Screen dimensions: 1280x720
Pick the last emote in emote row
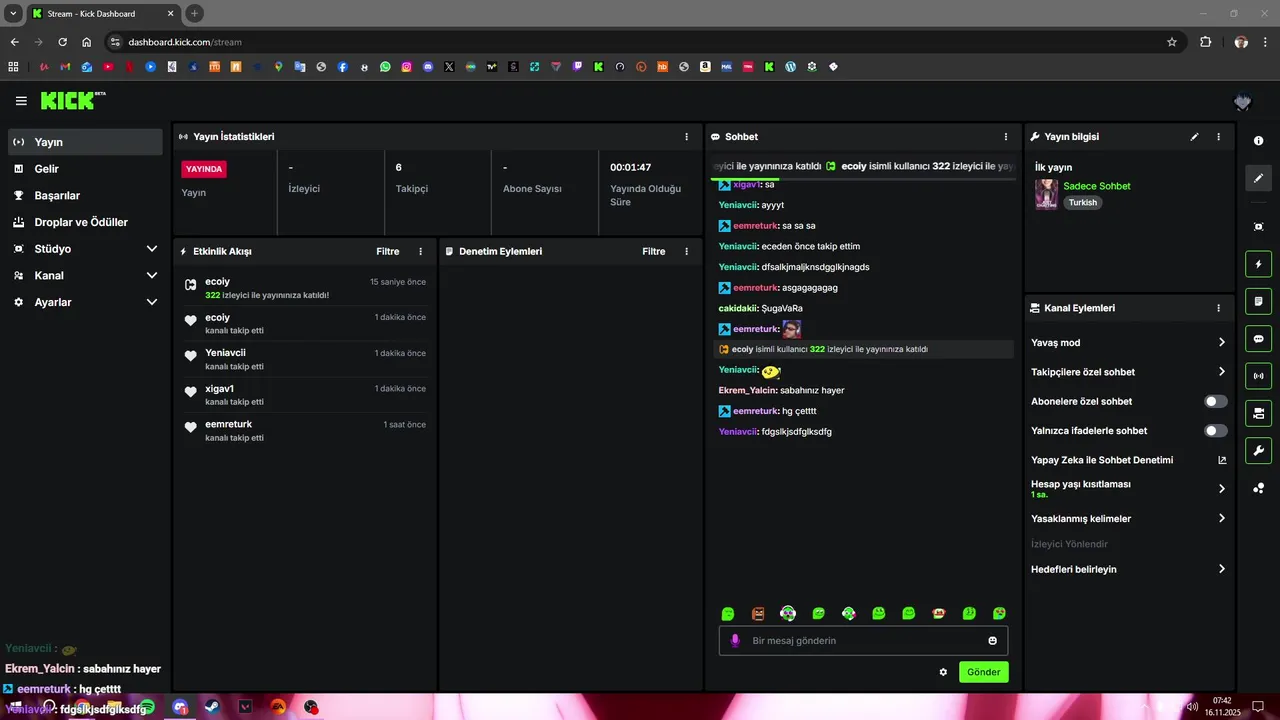999,614
